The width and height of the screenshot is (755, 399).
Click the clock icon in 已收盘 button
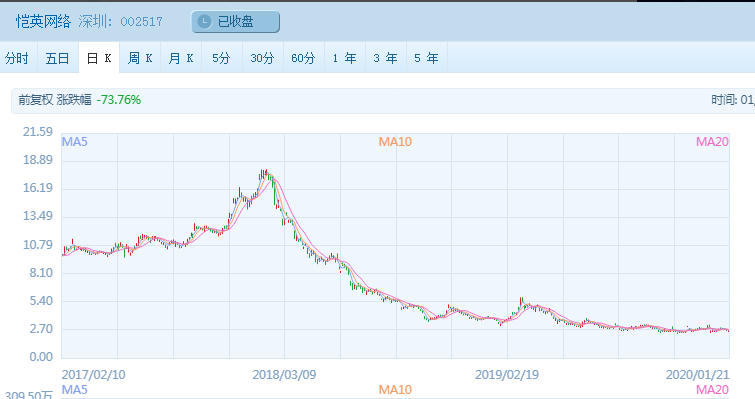tap(205, 22)
